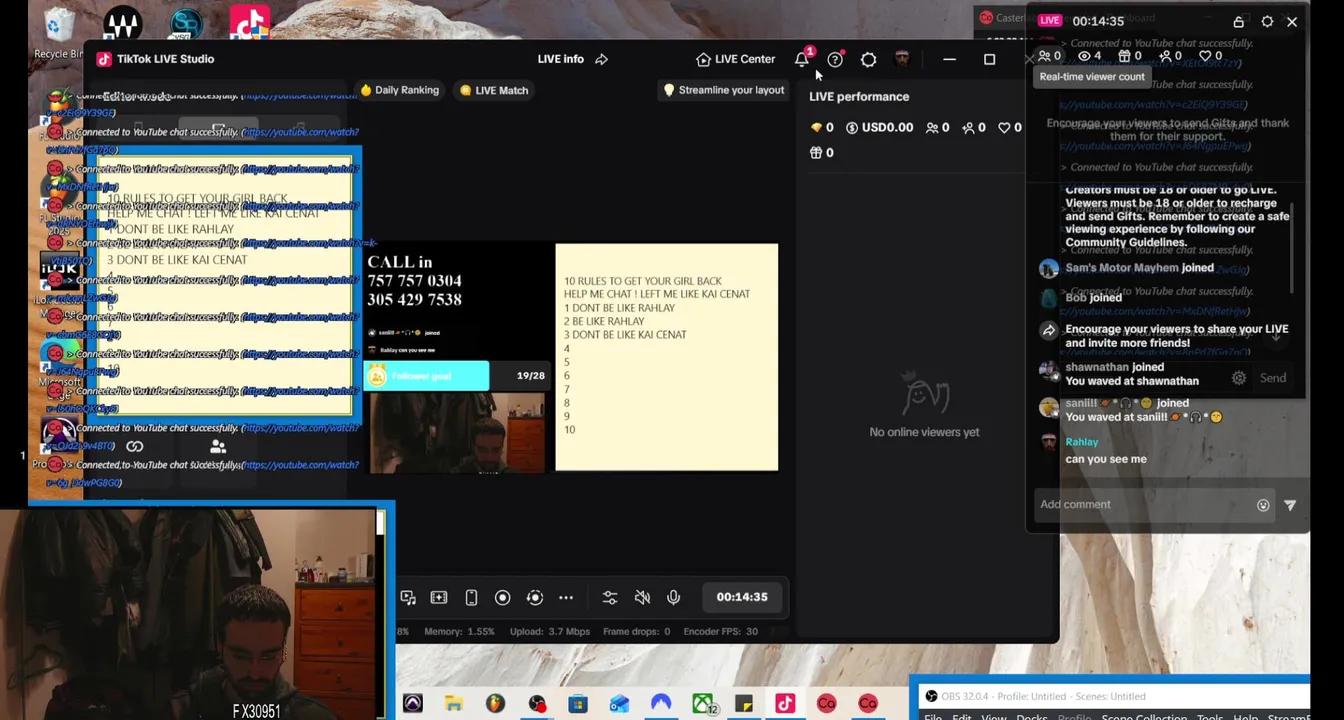
Task: Open the profile avatar in the title bar
Action: pos(902,59)
